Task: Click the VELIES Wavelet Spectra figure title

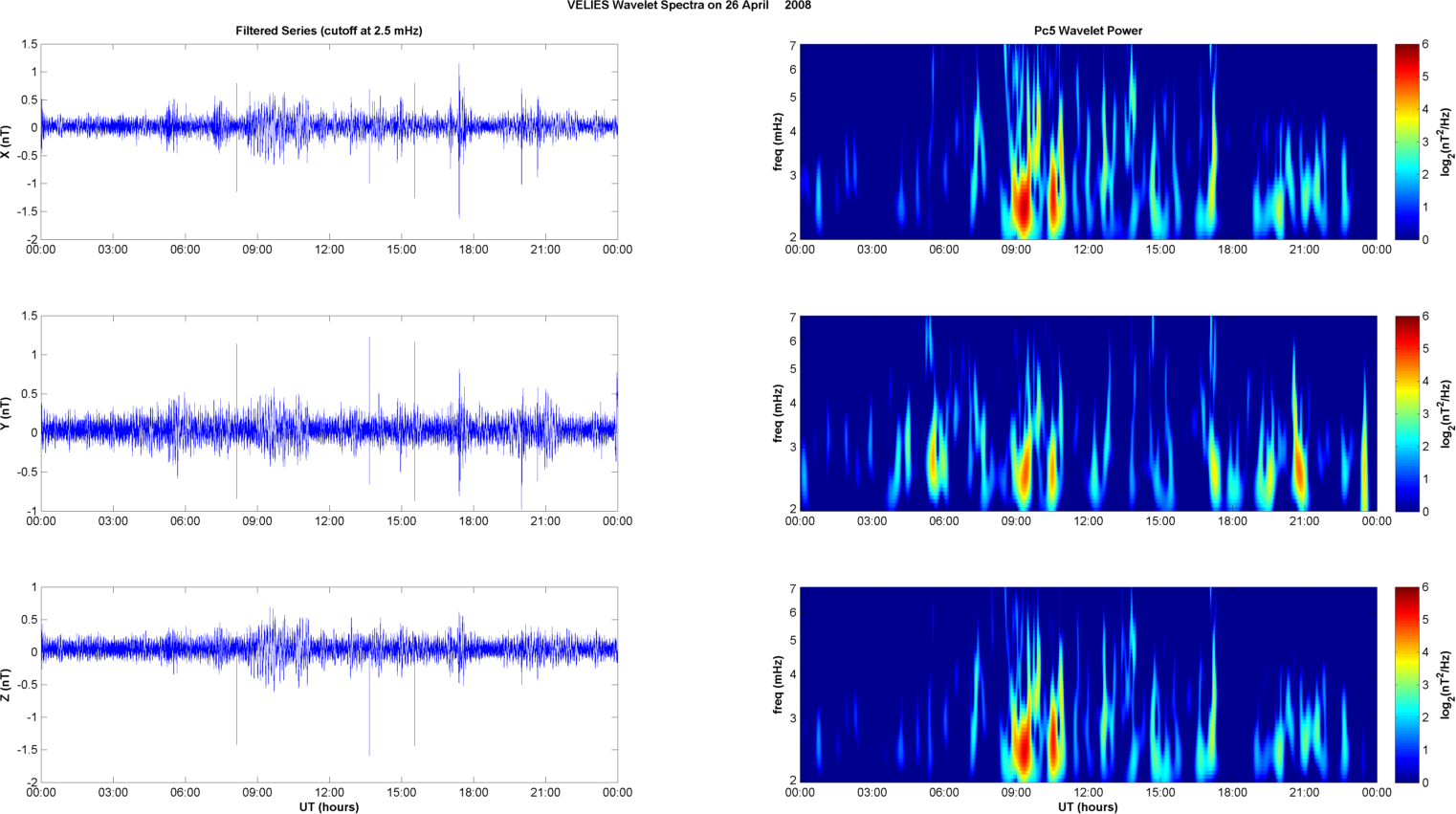Action: 689,6
